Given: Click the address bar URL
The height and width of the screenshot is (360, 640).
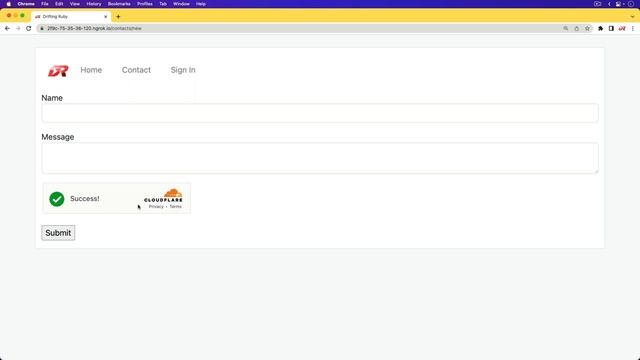Looking at the screenshot, I should coord(94,29).
